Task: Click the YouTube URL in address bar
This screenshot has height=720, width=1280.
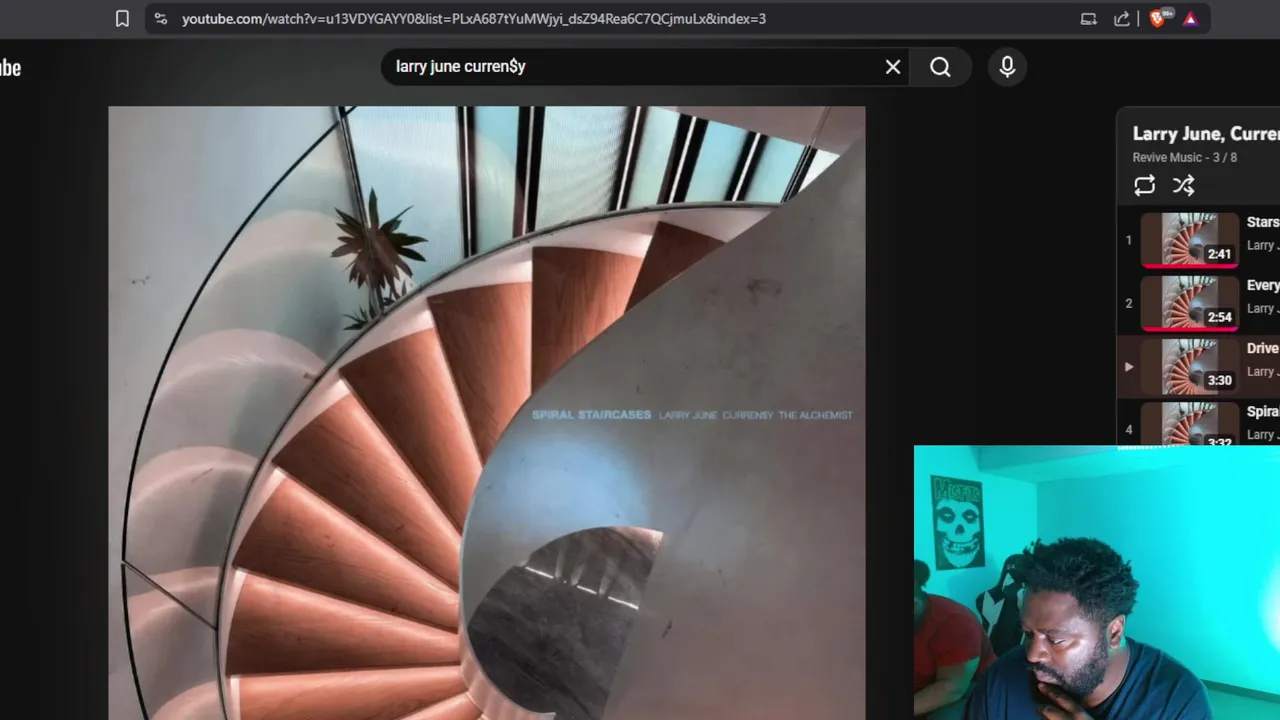Action: pos(474,18)
